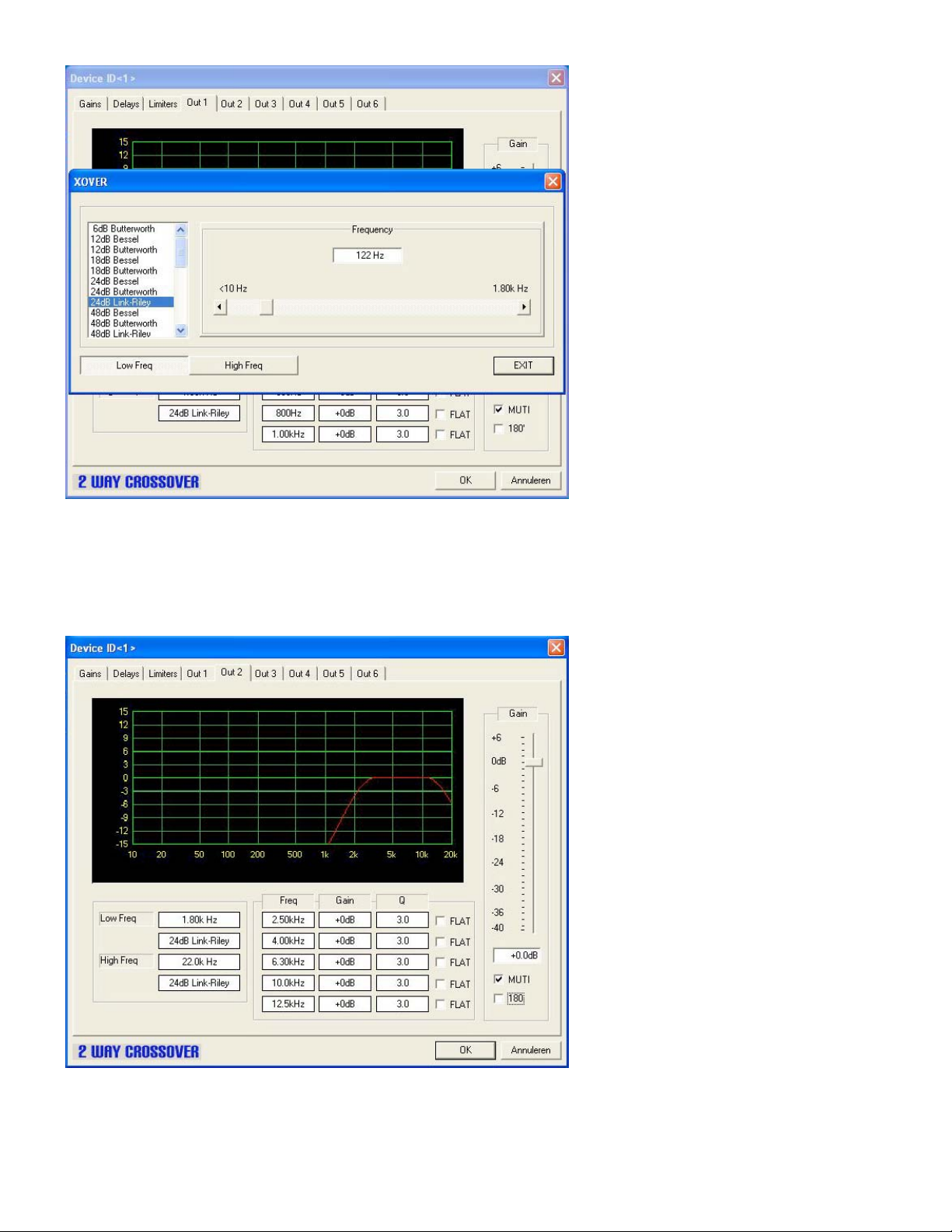Tick FLAT for the 1.00kHz row
This screenshot has width=952, height=1232.
click(441, 435)
